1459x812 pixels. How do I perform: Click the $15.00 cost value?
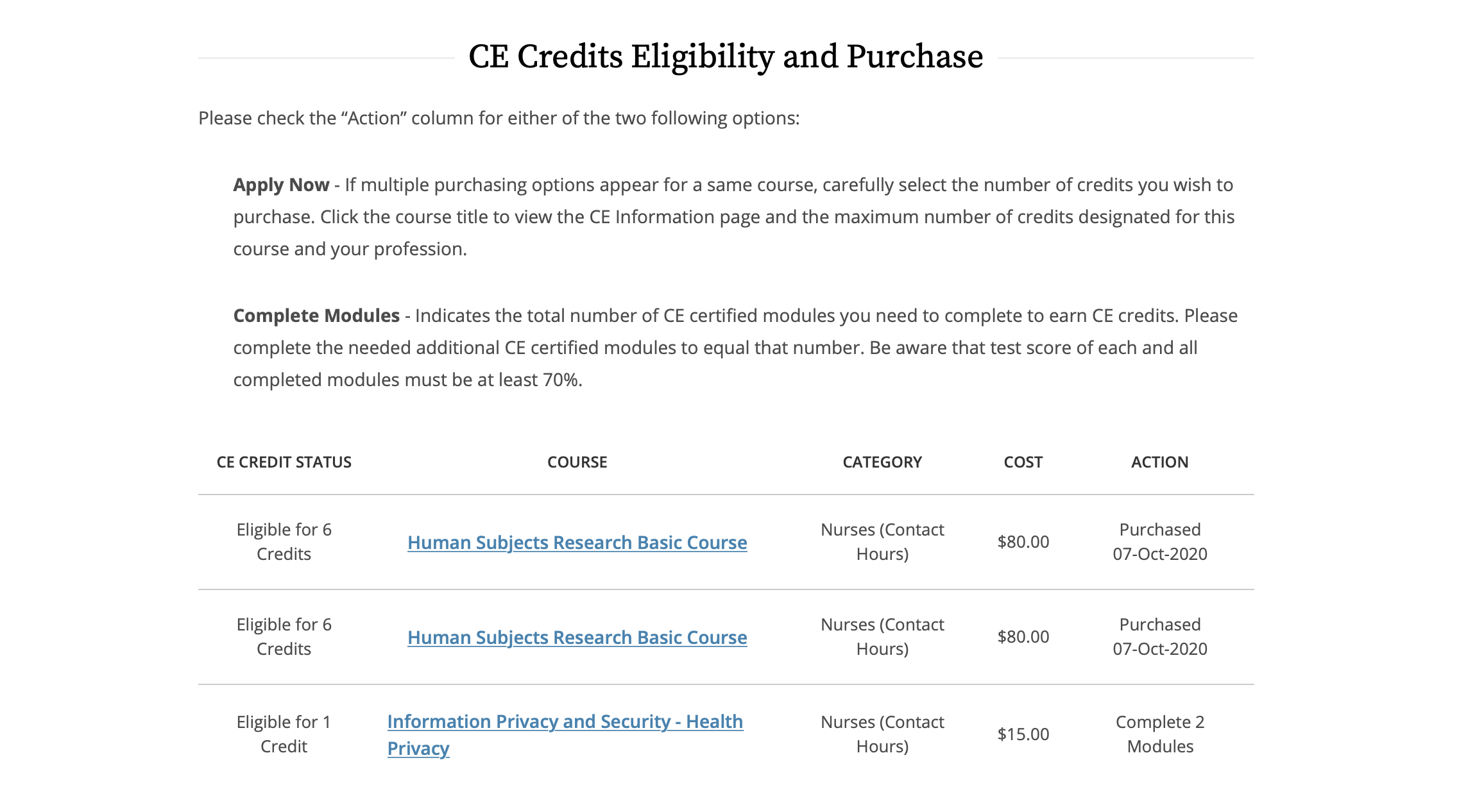[1023, 734]
